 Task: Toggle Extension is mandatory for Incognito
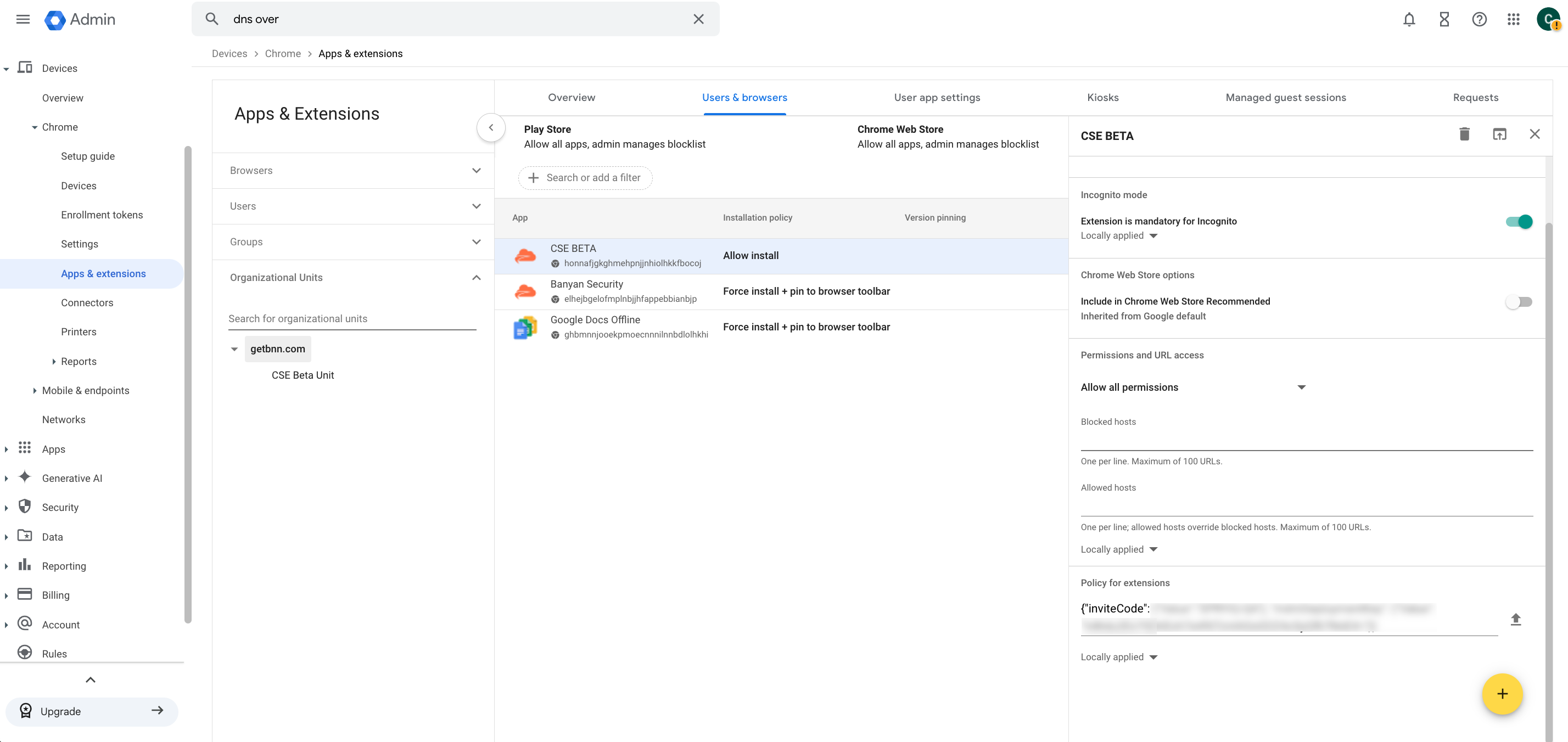(1518, 222)
